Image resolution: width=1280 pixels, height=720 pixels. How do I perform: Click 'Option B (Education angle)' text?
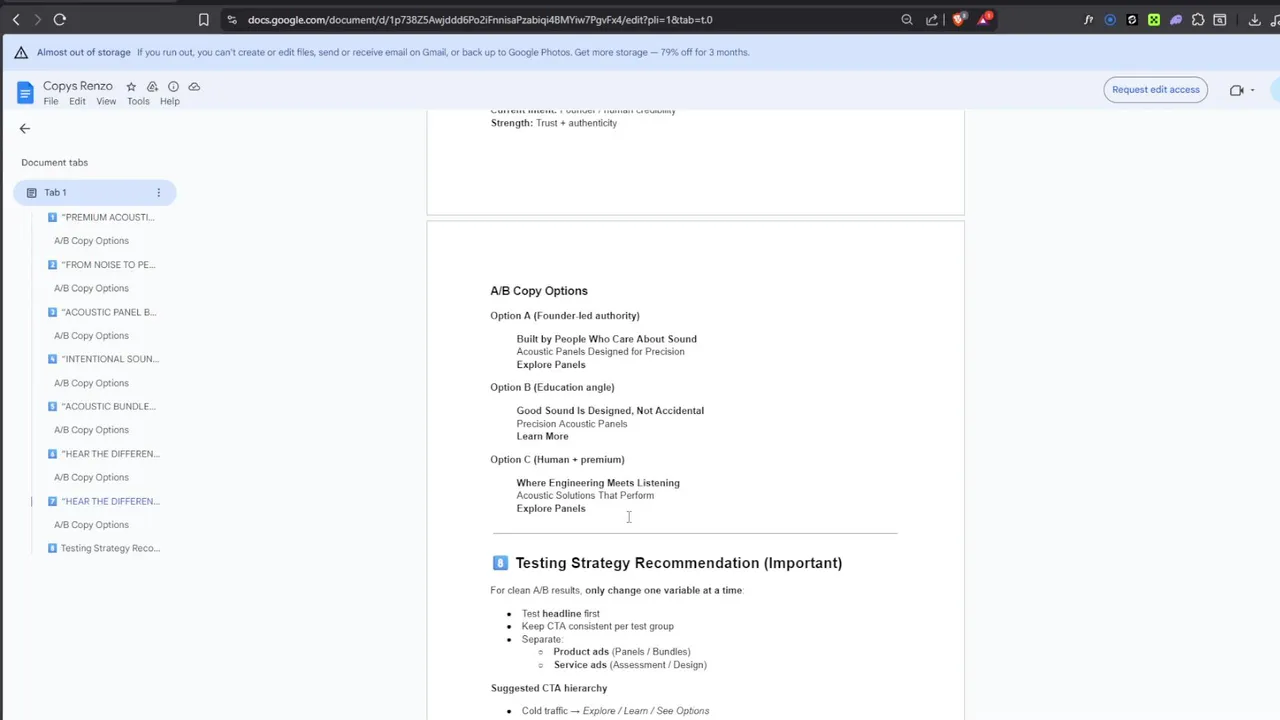point(552,387)
